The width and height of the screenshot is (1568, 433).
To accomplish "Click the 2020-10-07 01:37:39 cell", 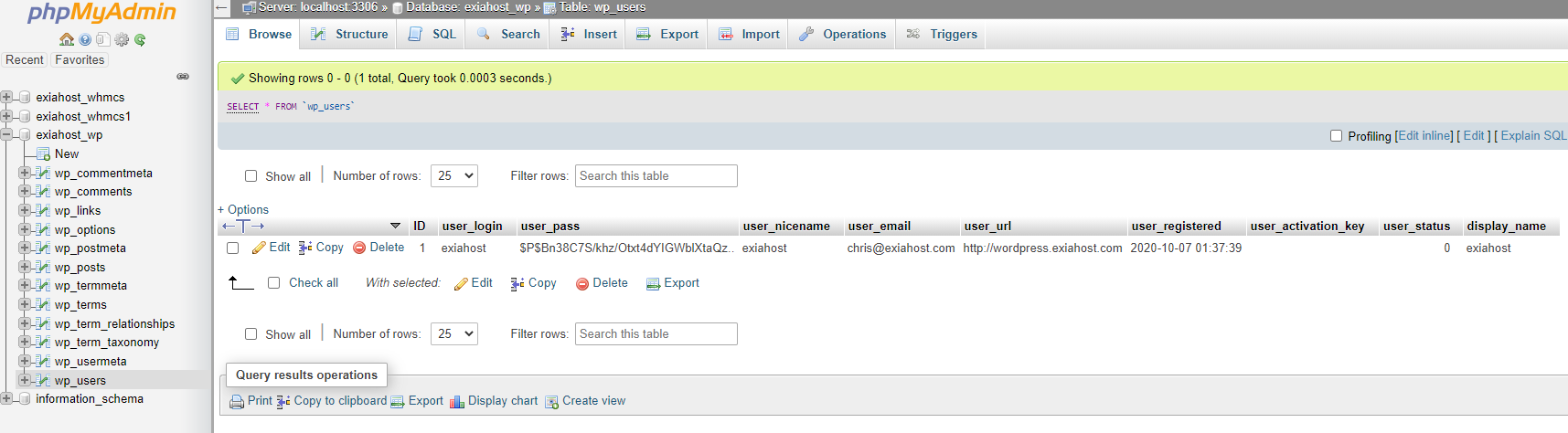I will [1186, 248].
